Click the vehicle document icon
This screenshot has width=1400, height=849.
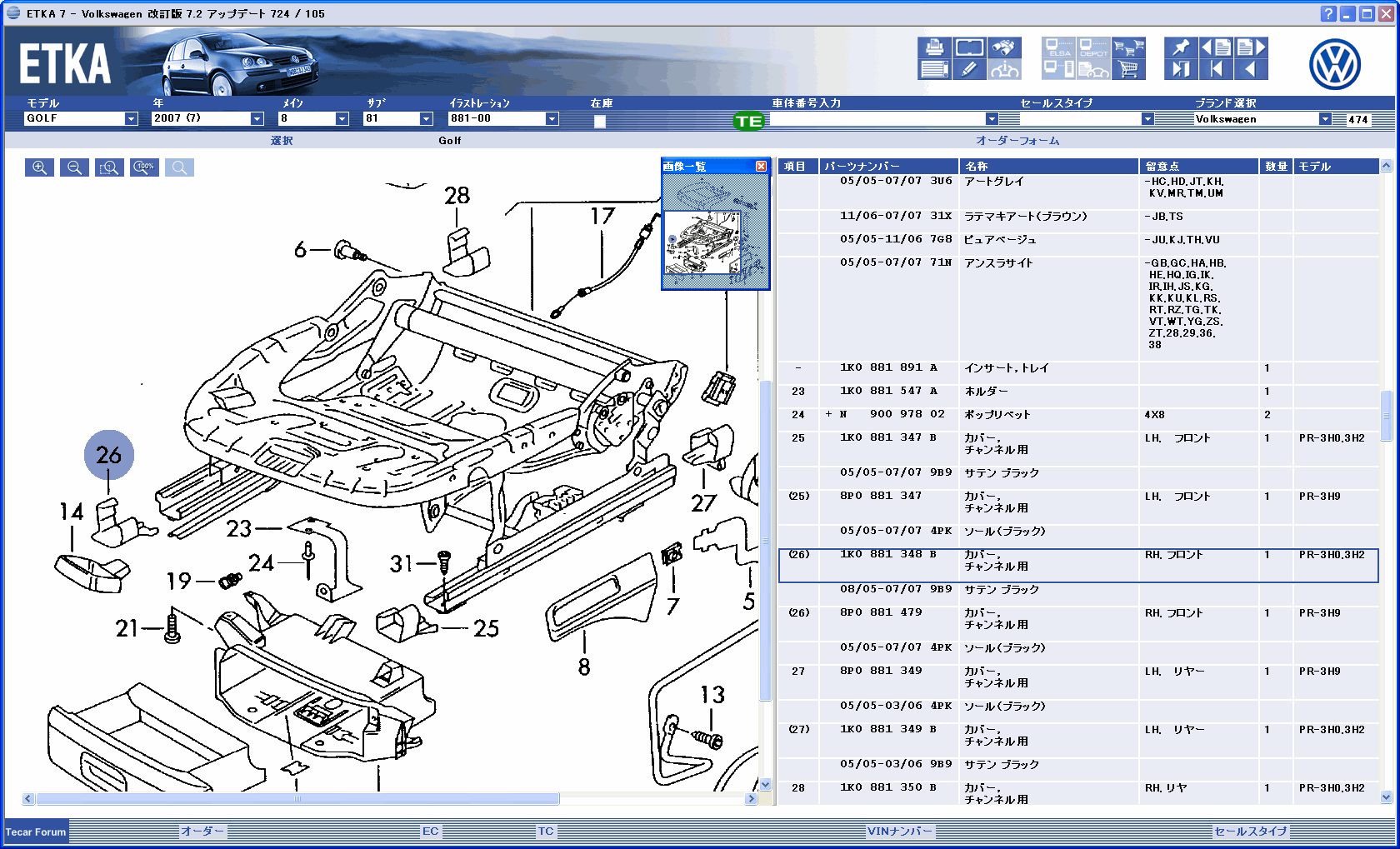tap(1093, 69)
